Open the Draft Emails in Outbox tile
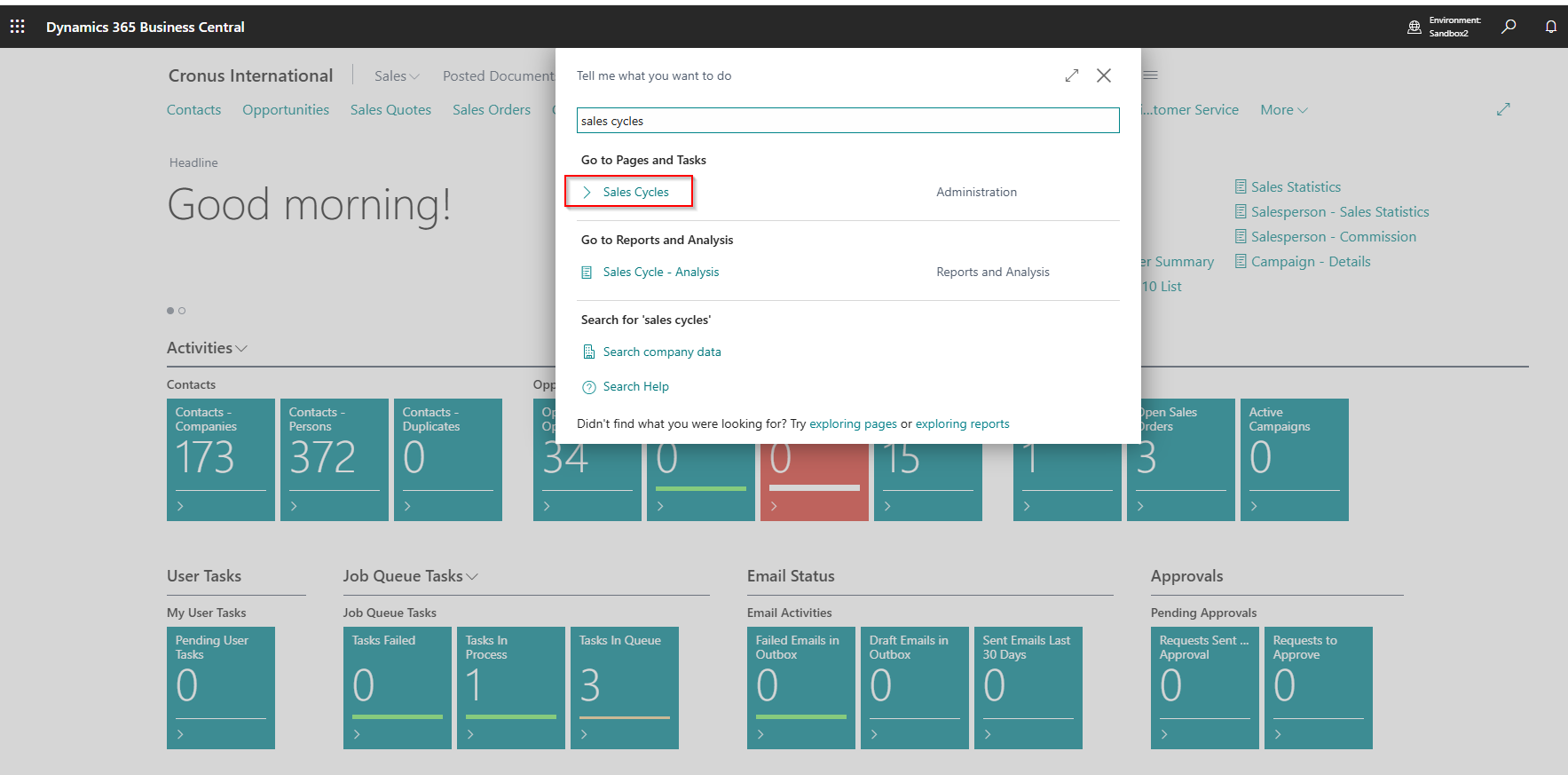 coord(915,688)
